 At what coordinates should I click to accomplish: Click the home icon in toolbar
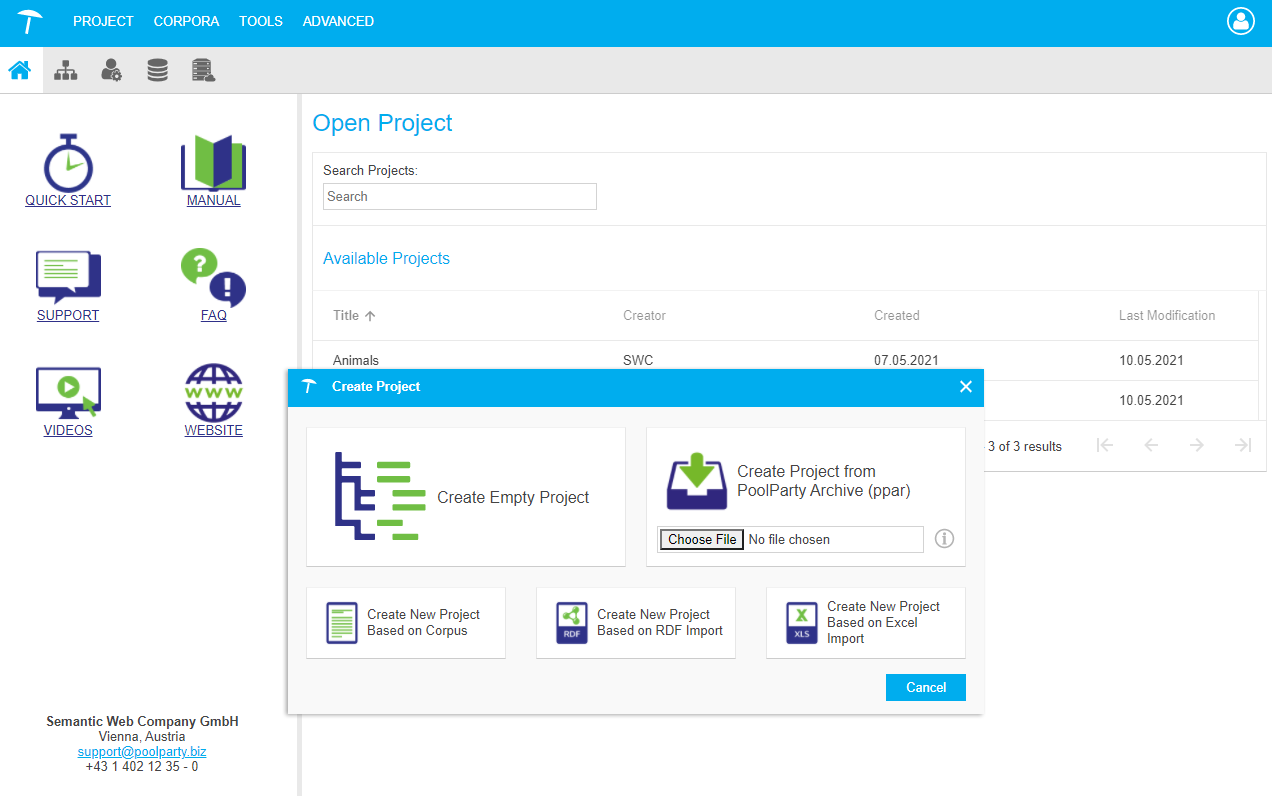[20, 71]
